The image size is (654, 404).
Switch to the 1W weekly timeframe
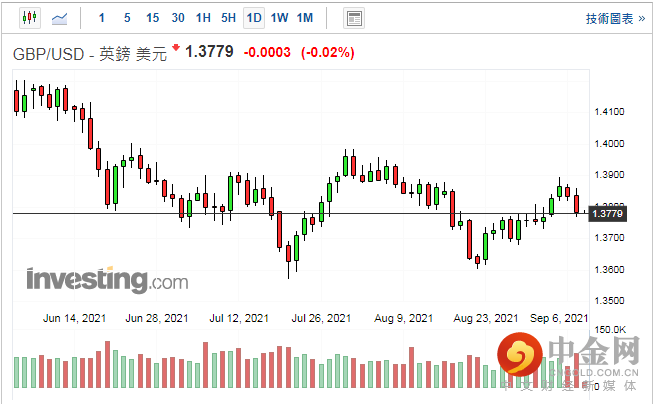279,18
